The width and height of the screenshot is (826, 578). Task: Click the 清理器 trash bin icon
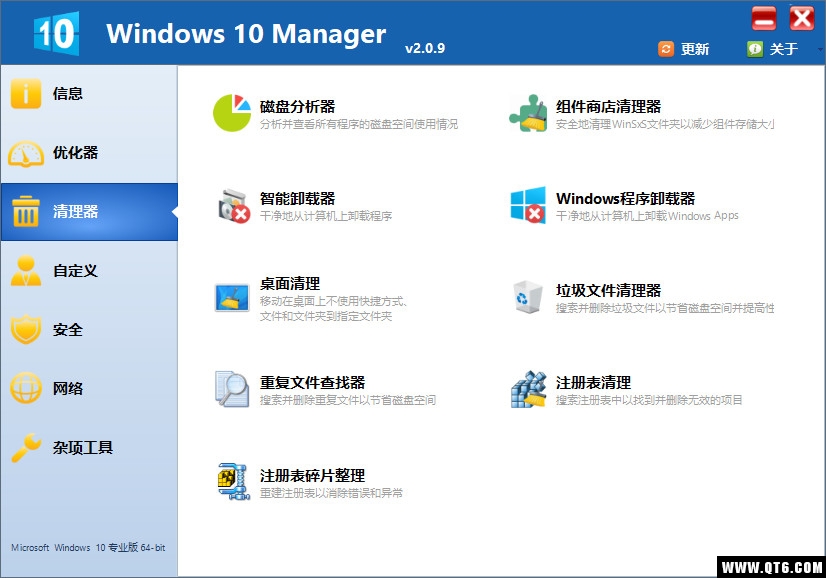click(x=25, y=211)
